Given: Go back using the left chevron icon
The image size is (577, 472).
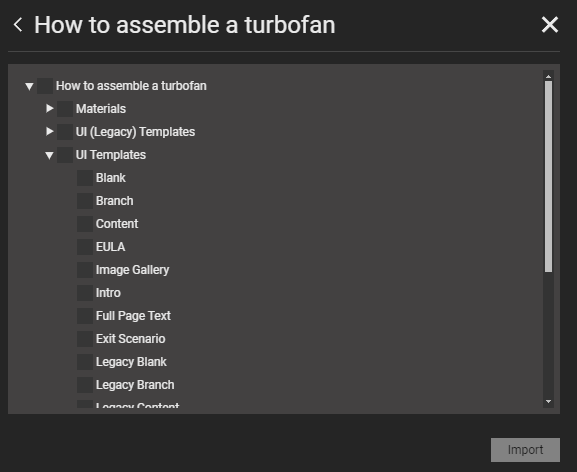Looking at the screenshot, I should coord(18,25).
